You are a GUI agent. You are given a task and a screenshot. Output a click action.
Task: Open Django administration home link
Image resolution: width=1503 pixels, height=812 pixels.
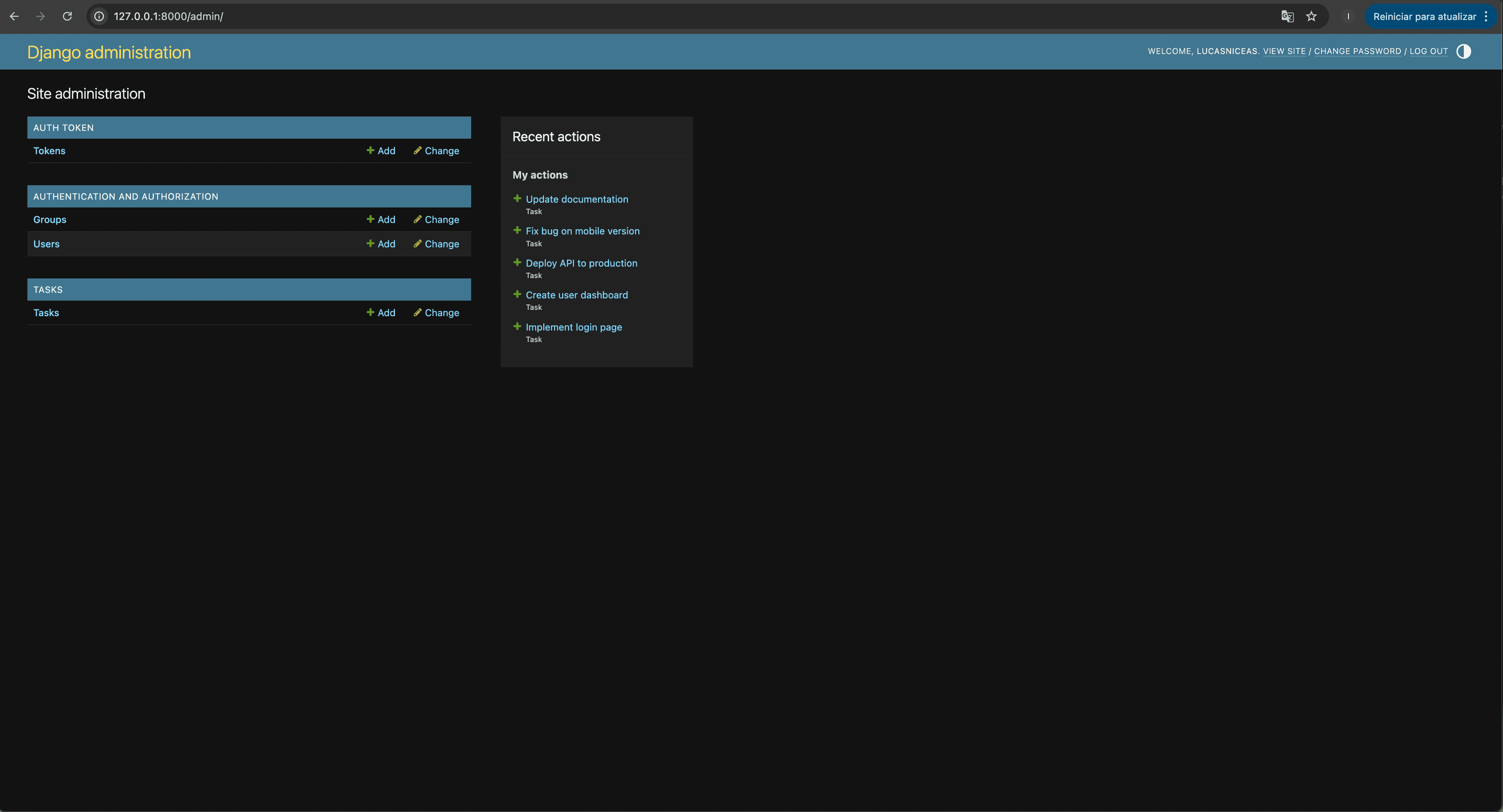(109, 52)
